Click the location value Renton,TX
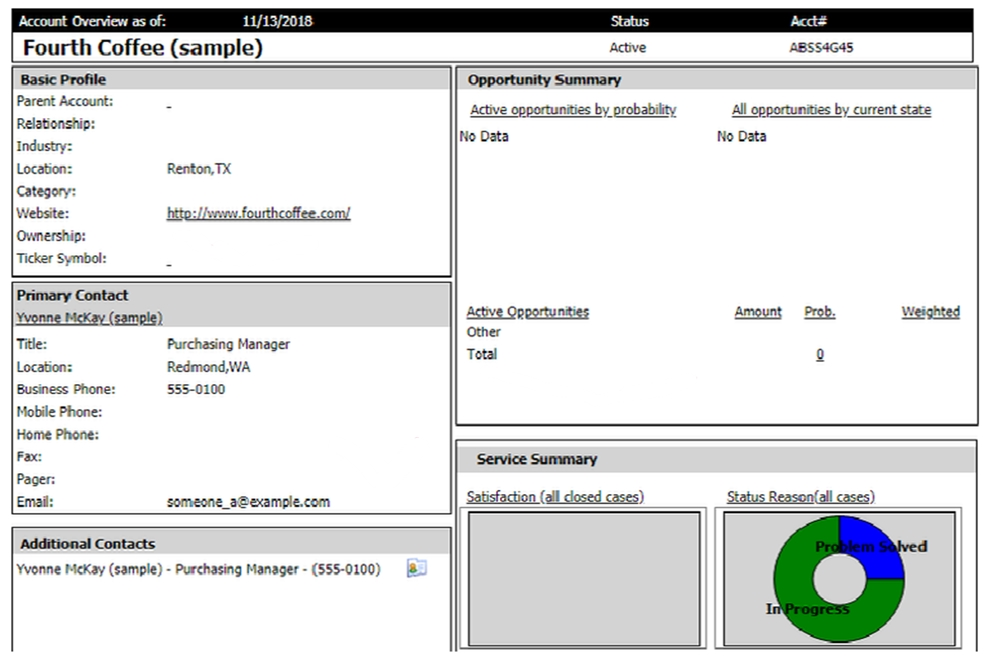This screenshot has width=989, height=661. (199, 168)
